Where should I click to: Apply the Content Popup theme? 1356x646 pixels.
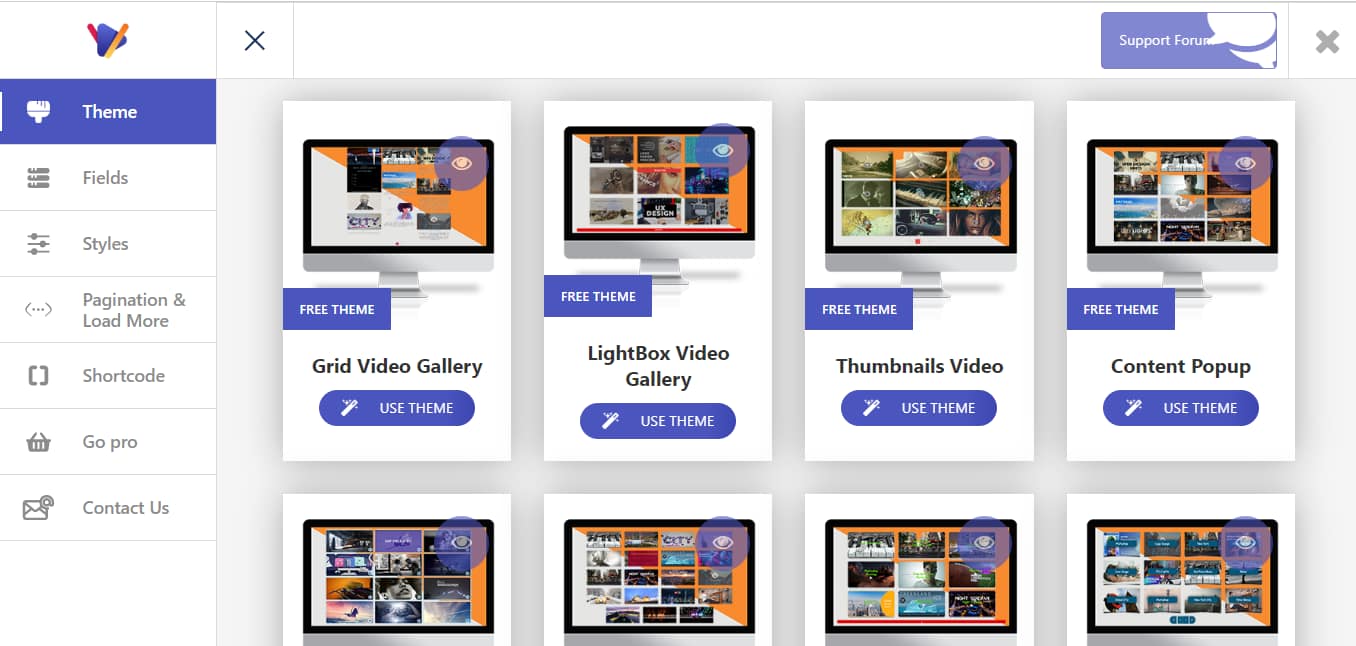tap(1180, 407)
